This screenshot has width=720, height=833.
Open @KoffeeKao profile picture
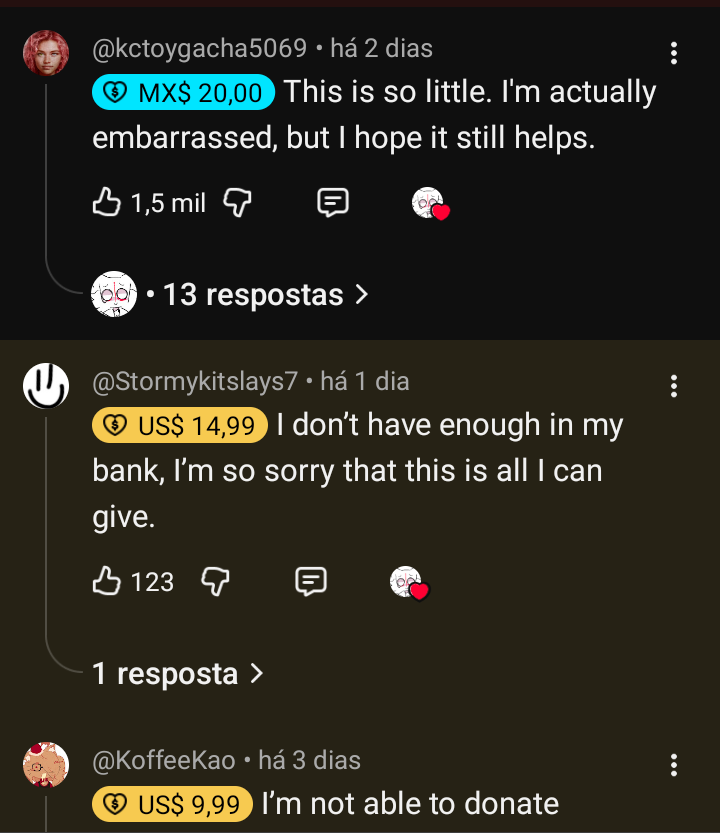[x=46, y=765]
